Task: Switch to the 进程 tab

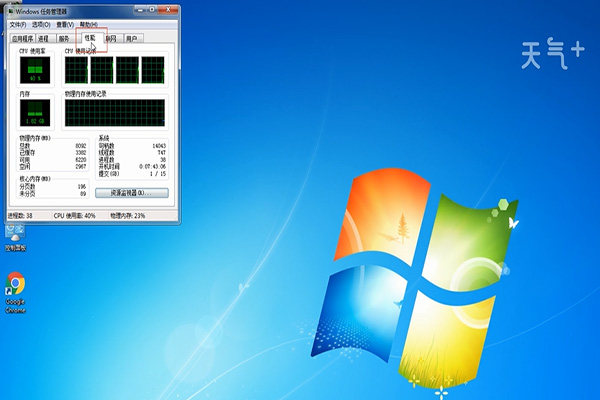Action: click(44, 39)
